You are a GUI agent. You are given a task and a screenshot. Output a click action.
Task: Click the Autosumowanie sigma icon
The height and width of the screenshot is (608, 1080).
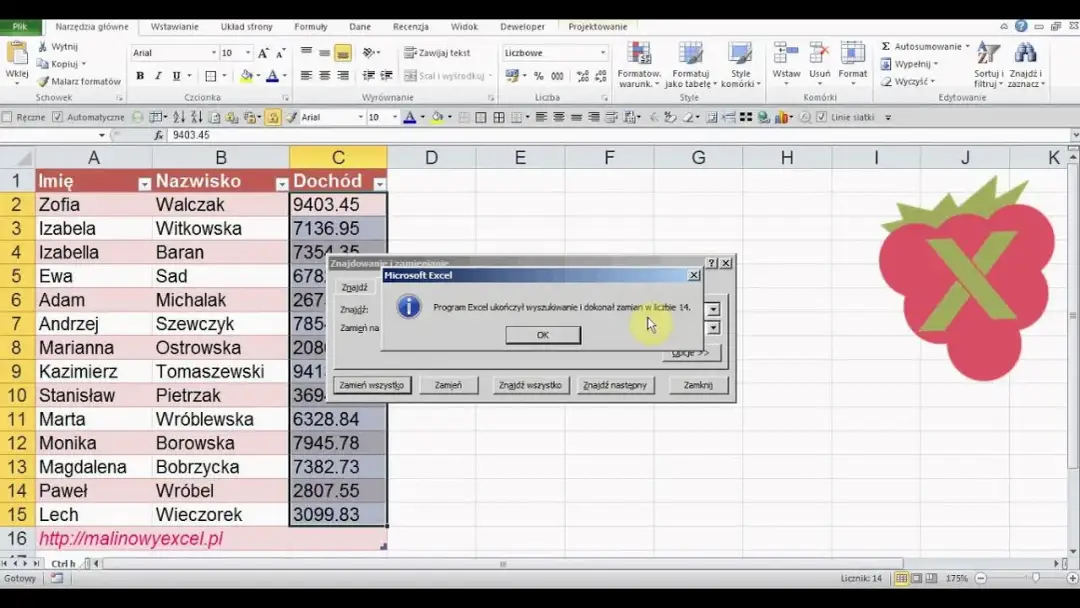pos(886,47)
